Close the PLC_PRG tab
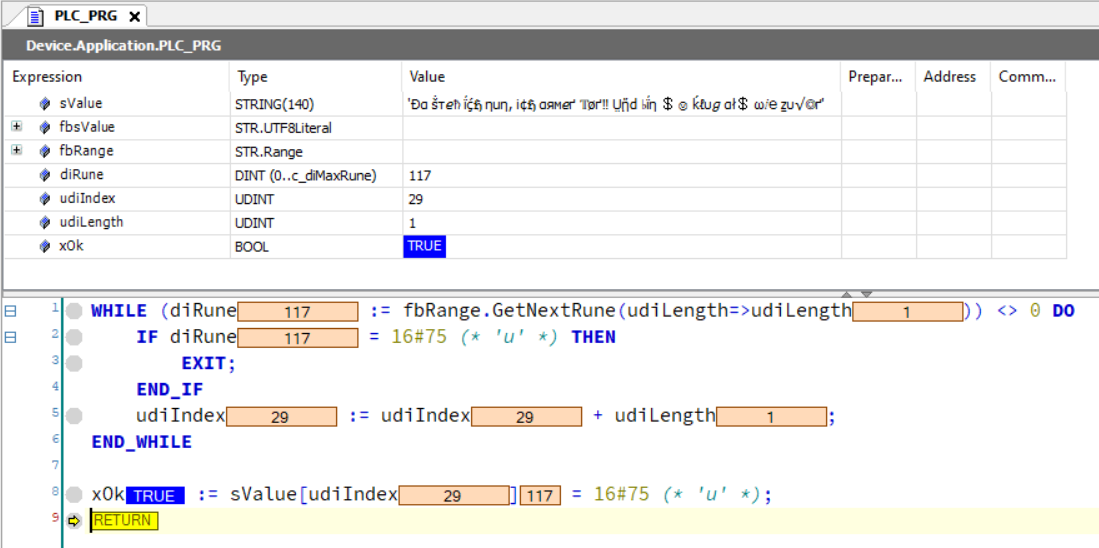This screenshot has height=548, width=1099. coord(134,16)
